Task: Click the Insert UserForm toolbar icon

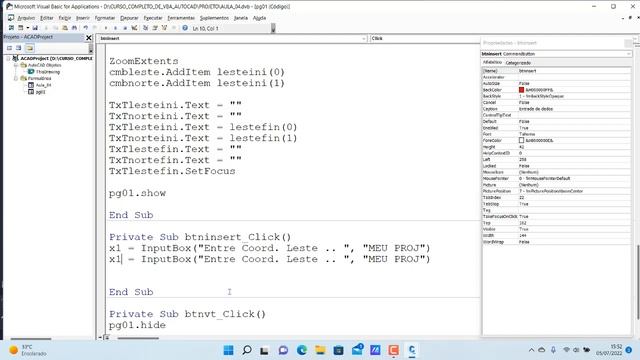Action: pos(20,28)
